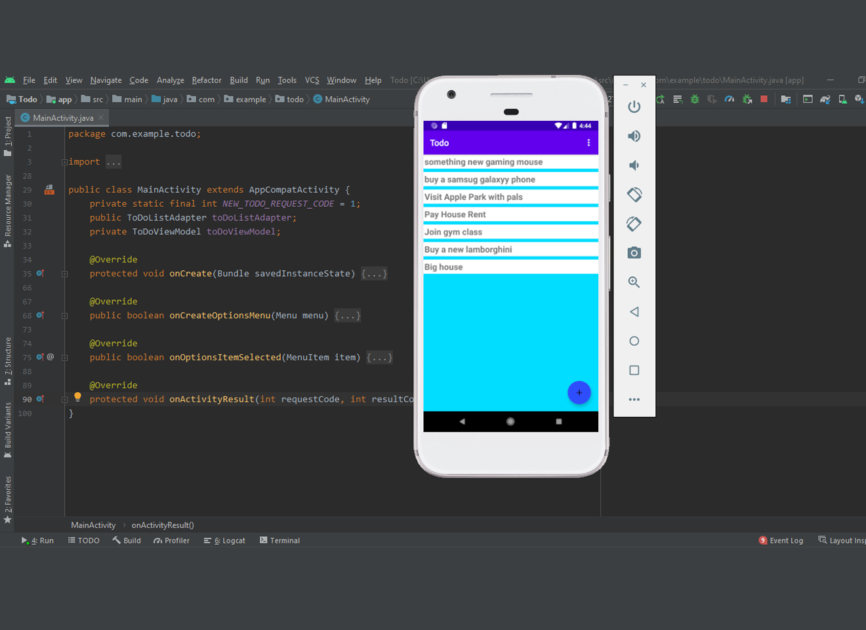Stop the running app
Viewport: 866px width, 630px height.
[763, 99]
